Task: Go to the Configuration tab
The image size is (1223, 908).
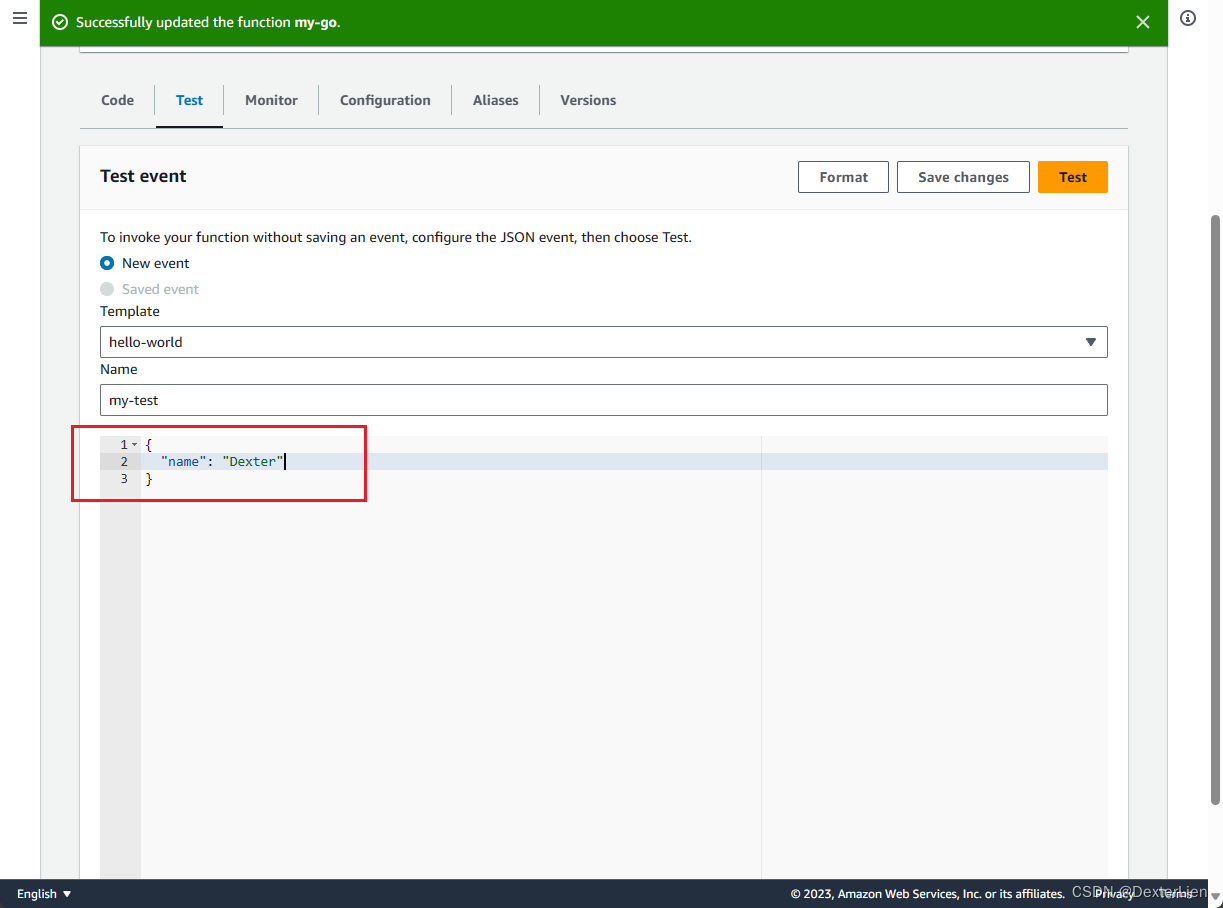Action: coord(385,100)
